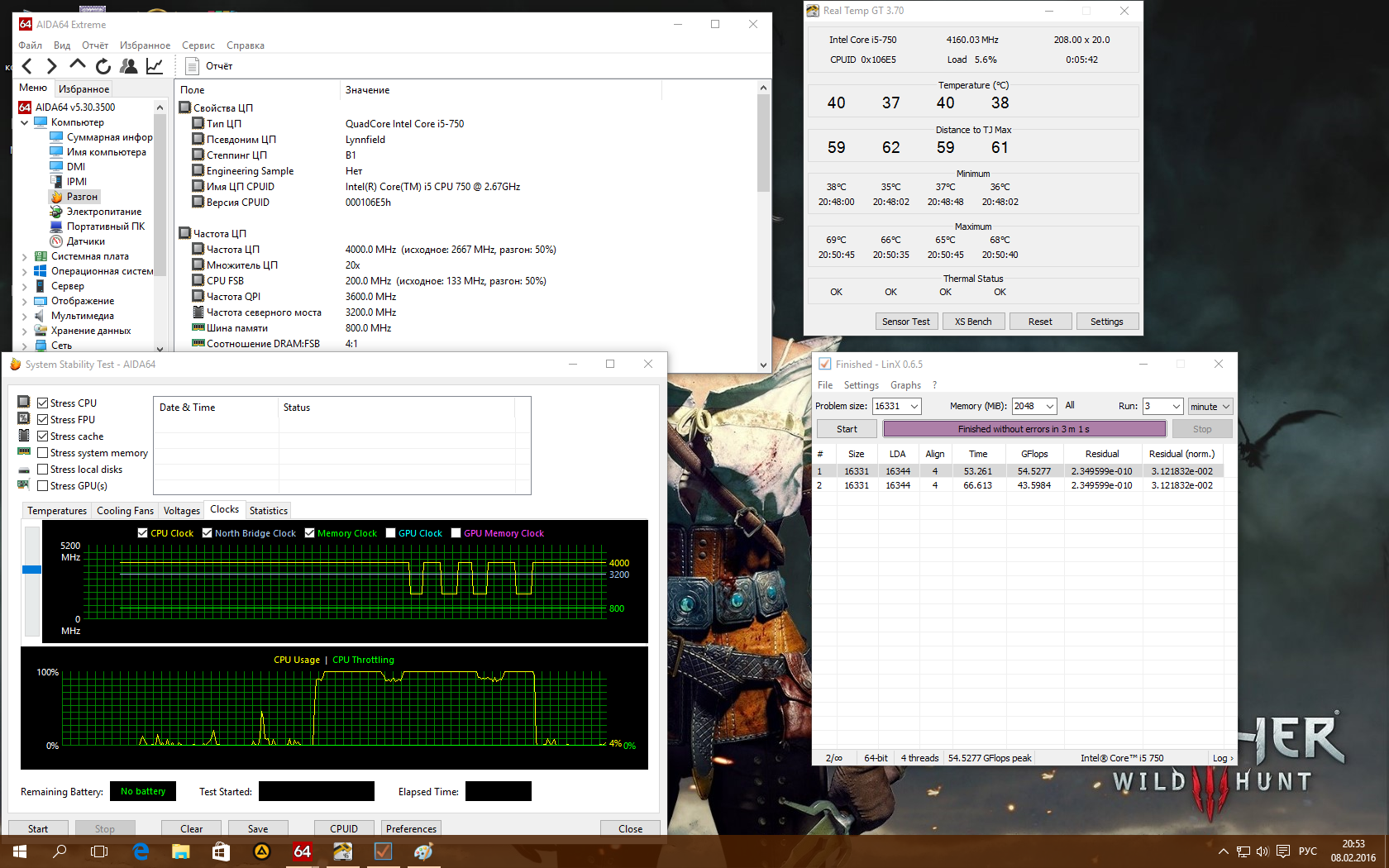Open the Windows Store taskbar icon
Viewport: 1389px width, 868px height.
coord(221,851)
